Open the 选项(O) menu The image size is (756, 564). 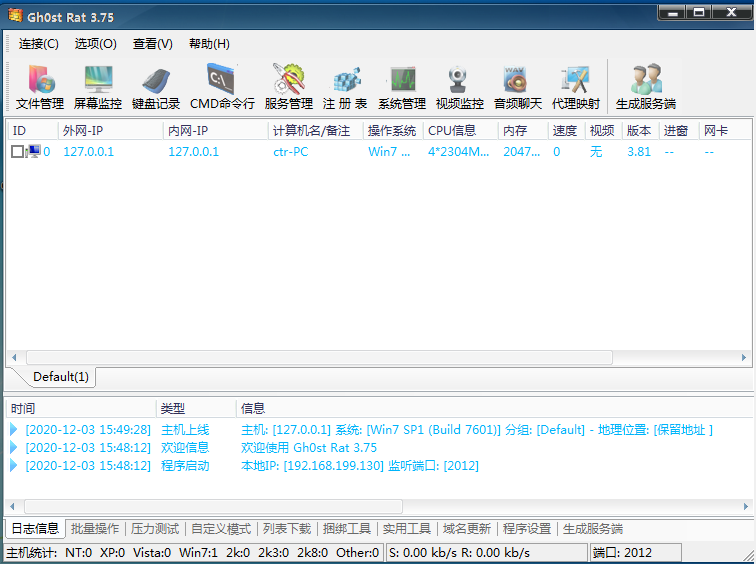click(95, 44)
